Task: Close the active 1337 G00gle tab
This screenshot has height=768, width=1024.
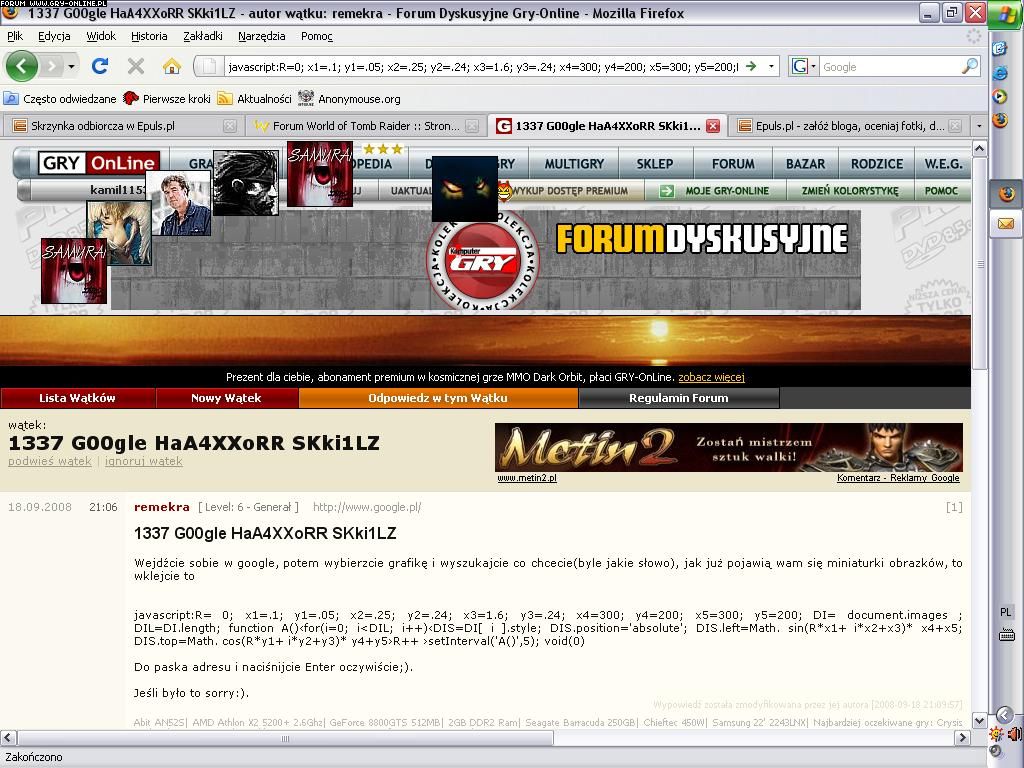Action: 713,126
